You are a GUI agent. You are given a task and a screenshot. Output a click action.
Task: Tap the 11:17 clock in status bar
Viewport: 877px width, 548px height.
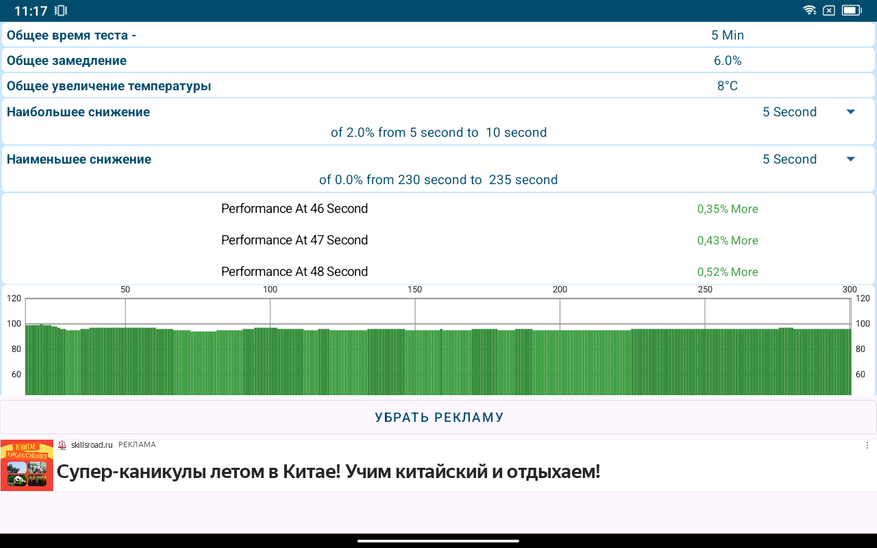click(x=31, y=11)
